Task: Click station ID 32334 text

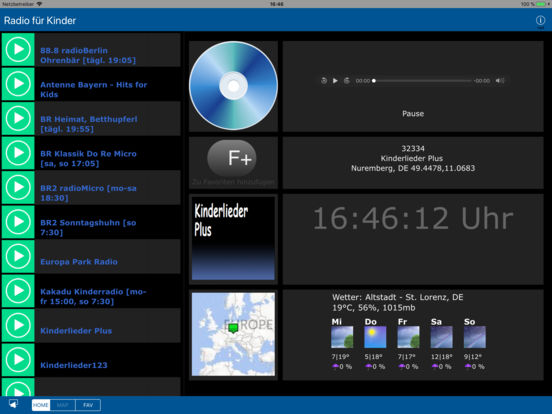Action: tap(413, 148)
